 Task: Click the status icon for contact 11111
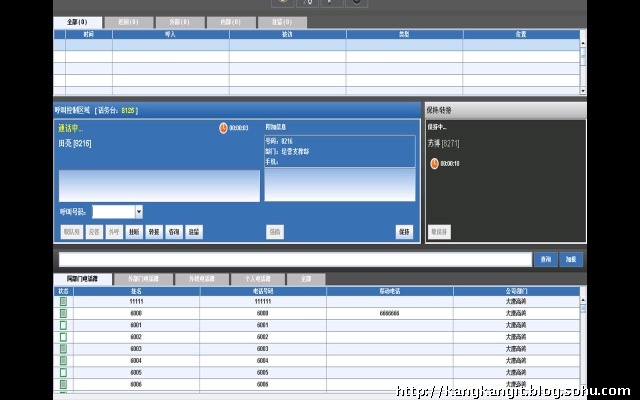tap(62, 301)
